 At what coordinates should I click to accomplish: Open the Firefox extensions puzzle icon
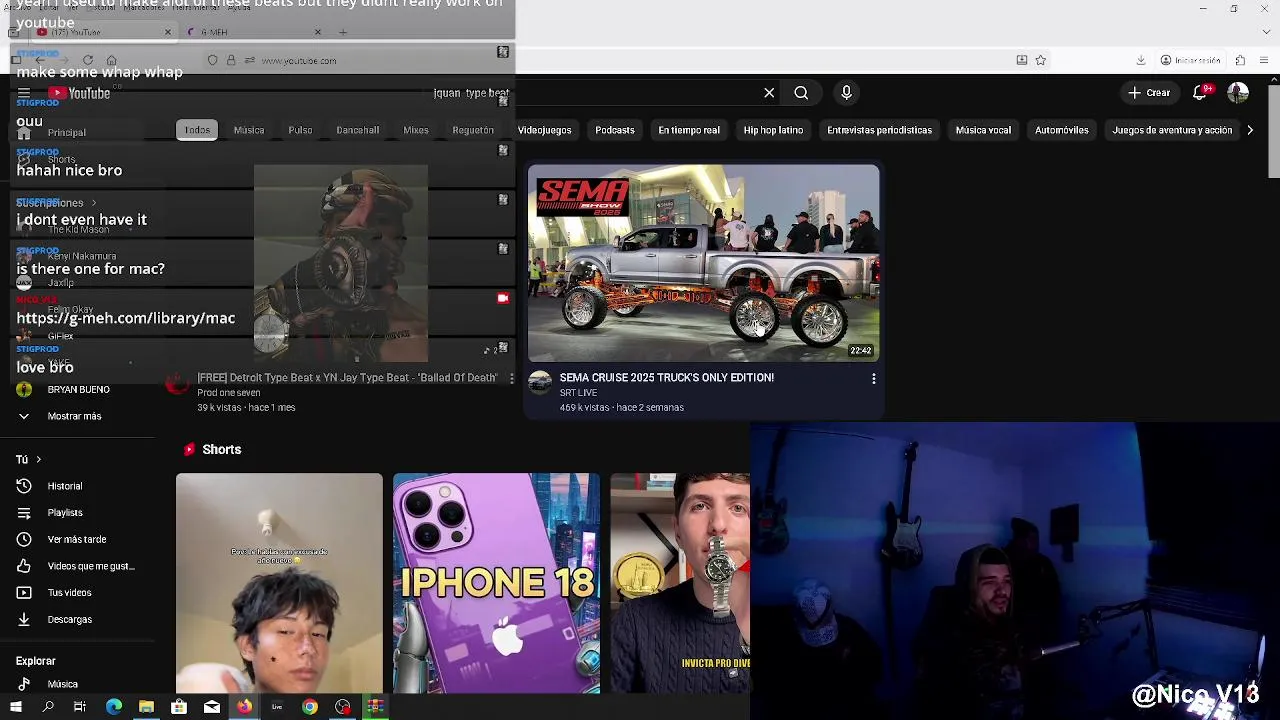pos(1240,60)
